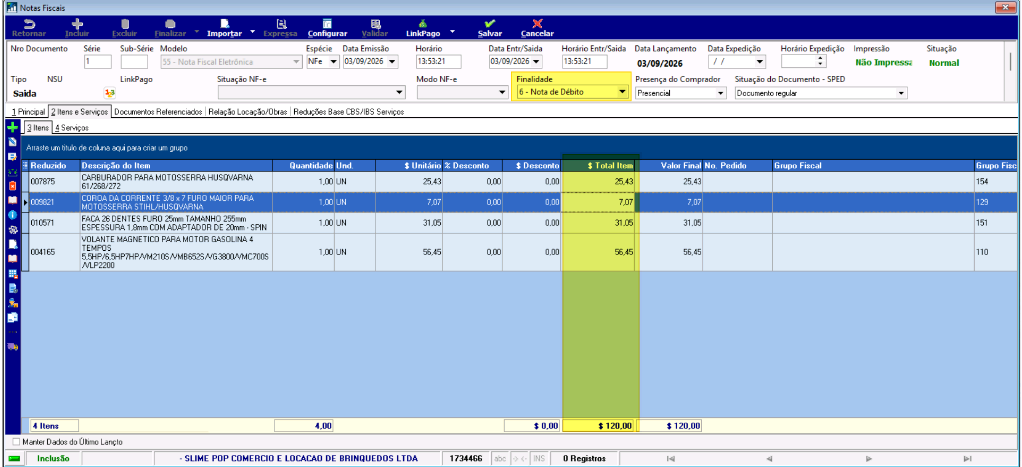Open the Data Expedição date dropdown

click(x=759, y=62)
